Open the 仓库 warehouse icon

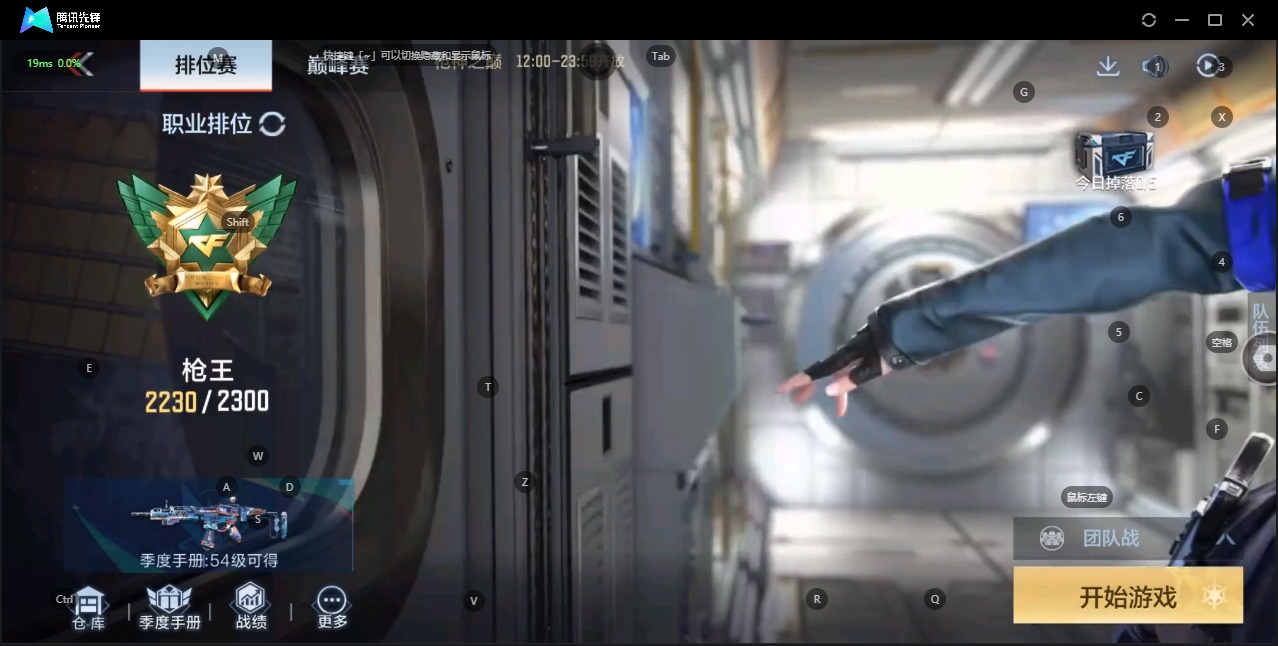click(89, 608)
